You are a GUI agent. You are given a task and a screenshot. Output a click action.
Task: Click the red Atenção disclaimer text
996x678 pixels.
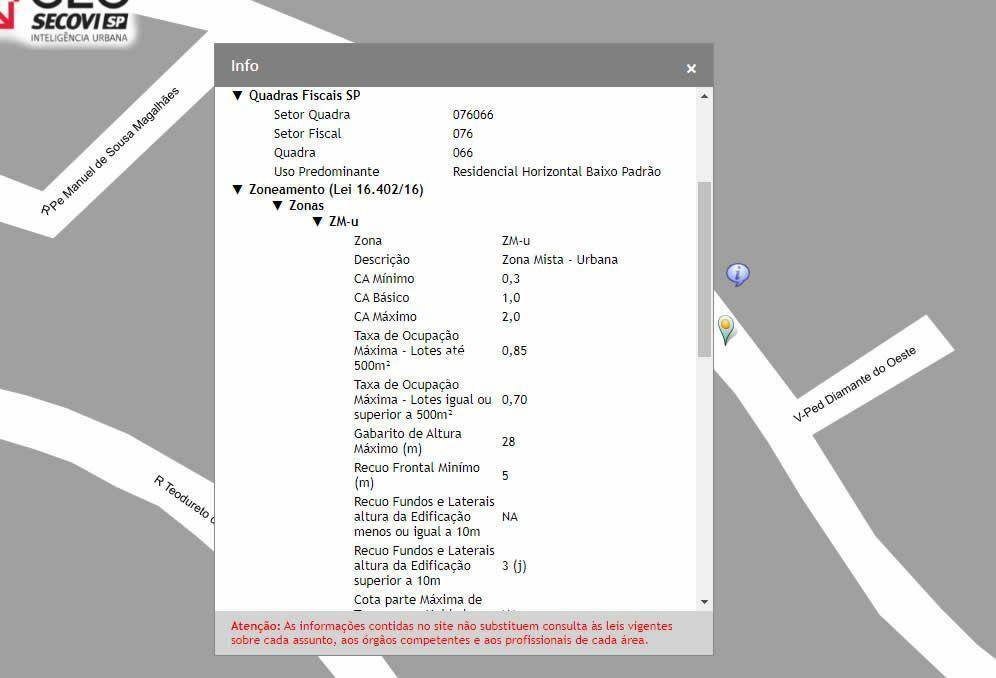(450, 632)
